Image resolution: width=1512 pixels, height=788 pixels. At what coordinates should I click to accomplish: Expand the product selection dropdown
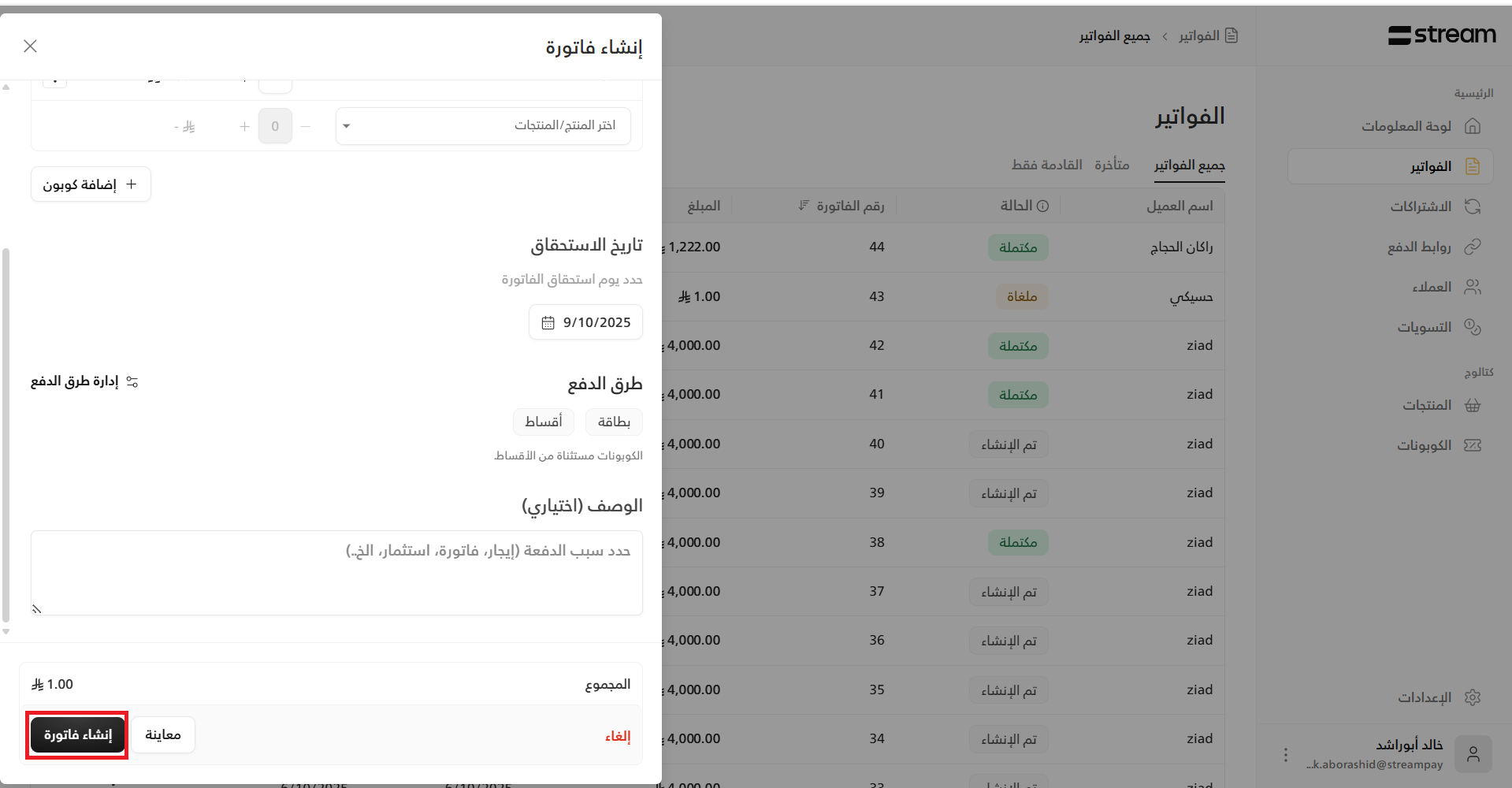(483, 126)
